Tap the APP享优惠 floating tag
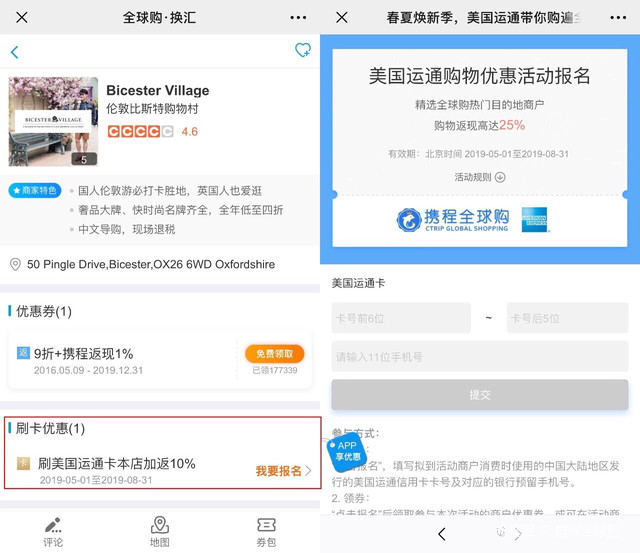Screen dimensions: 640x553 tap(347, 451)
